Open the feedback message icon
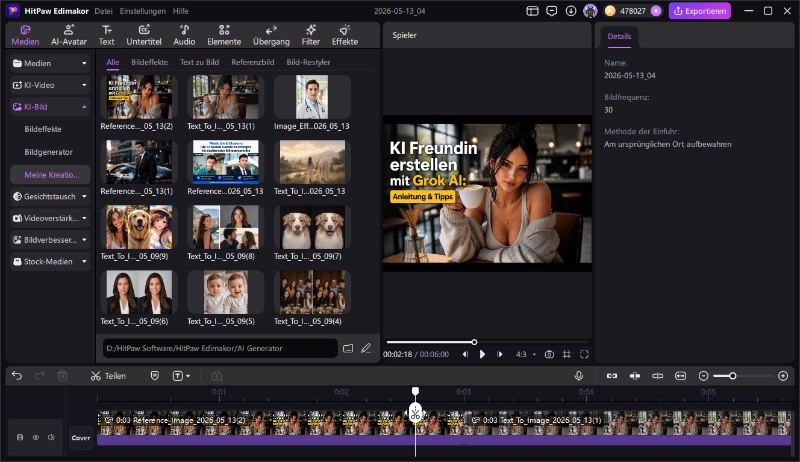800x462 pixels. click(x=552, y=11)
